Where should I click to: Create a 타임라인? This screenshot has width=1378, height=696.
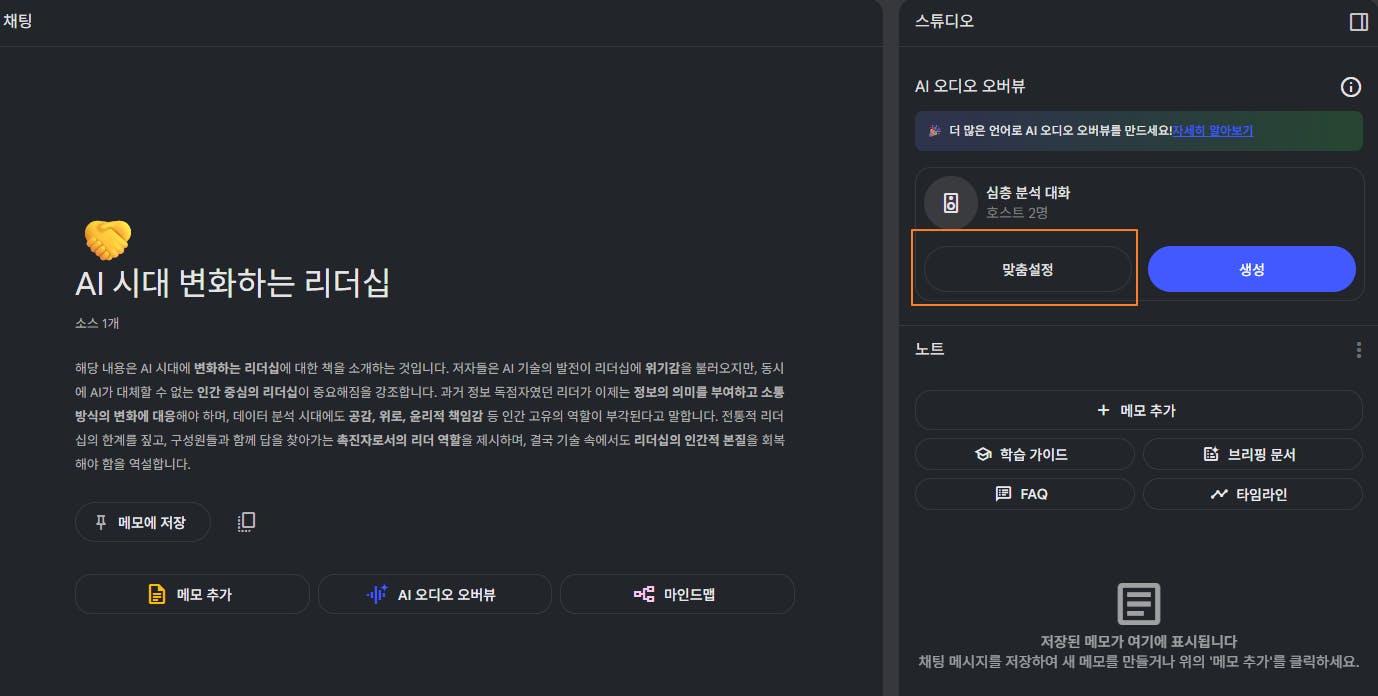[x=1252, y=494]
